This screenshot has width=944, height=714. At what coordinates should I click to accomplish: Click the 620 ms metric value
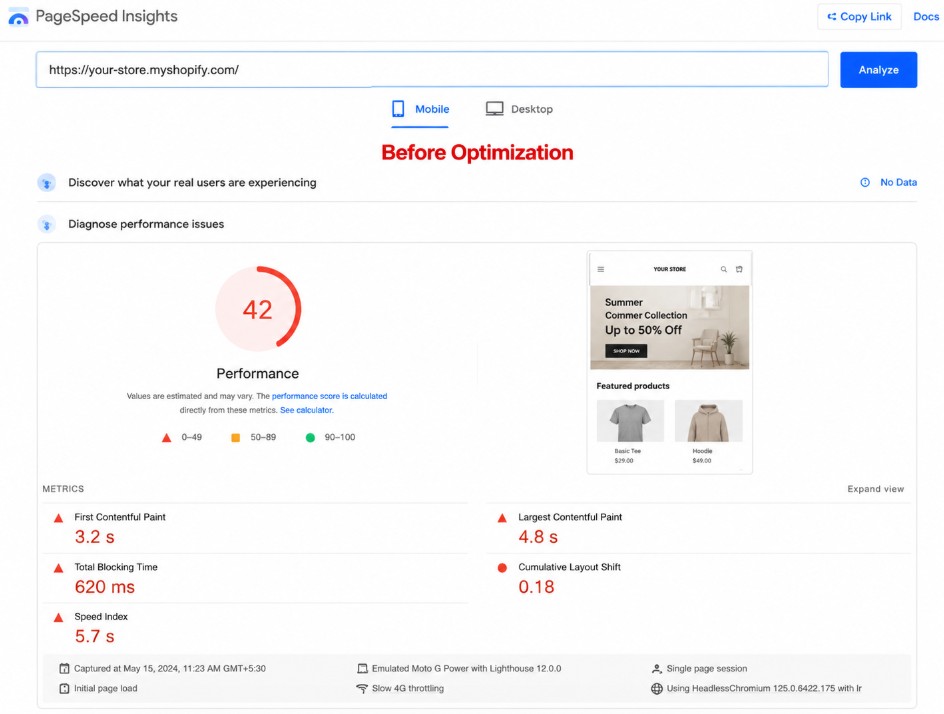click(105, 587)
